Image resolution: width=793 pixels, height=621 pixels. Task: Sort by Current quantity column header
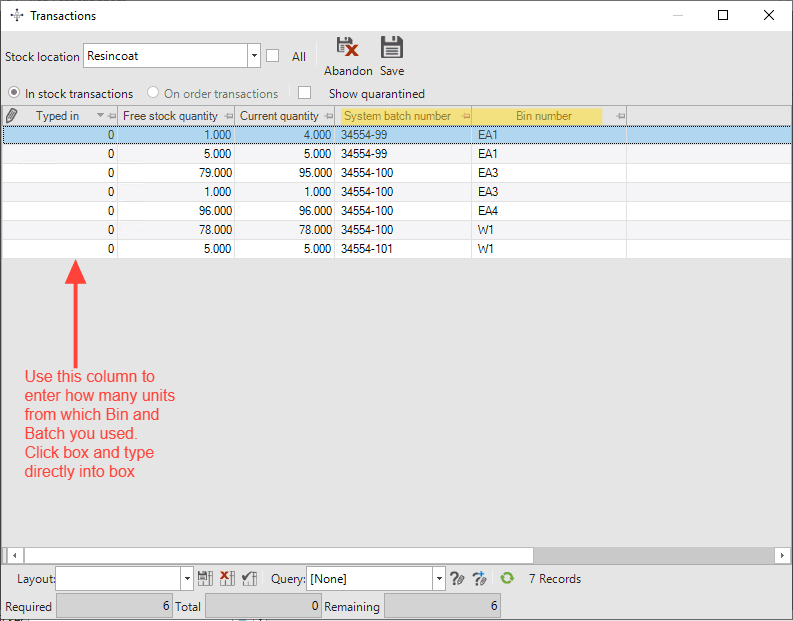[279, 116]
